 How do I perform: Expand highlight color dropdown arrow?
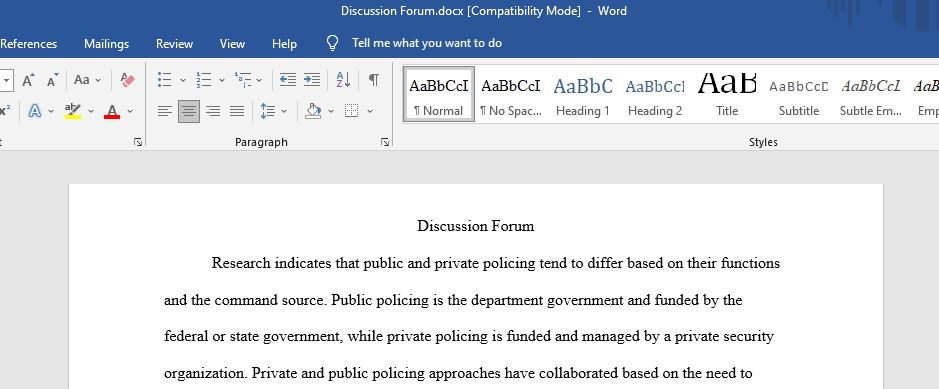91,111
